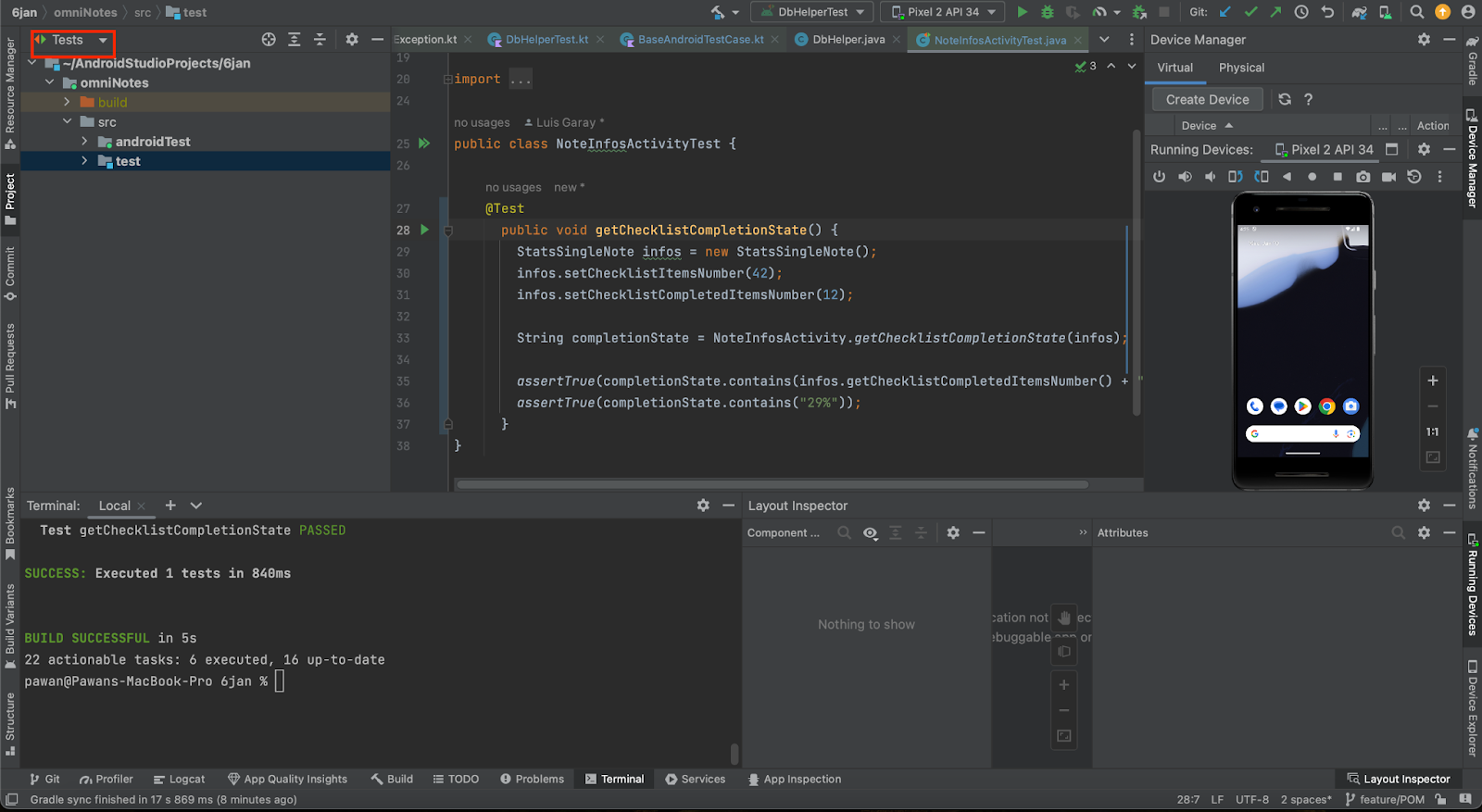Open the Tests view dropdown

point(73,41)
